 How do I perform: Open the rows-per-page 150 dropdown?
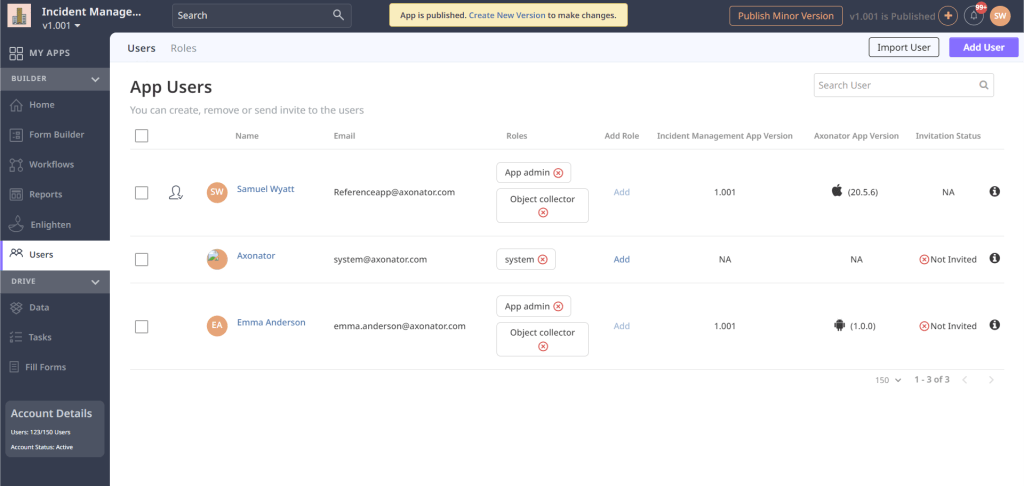[x=888, y=380]
